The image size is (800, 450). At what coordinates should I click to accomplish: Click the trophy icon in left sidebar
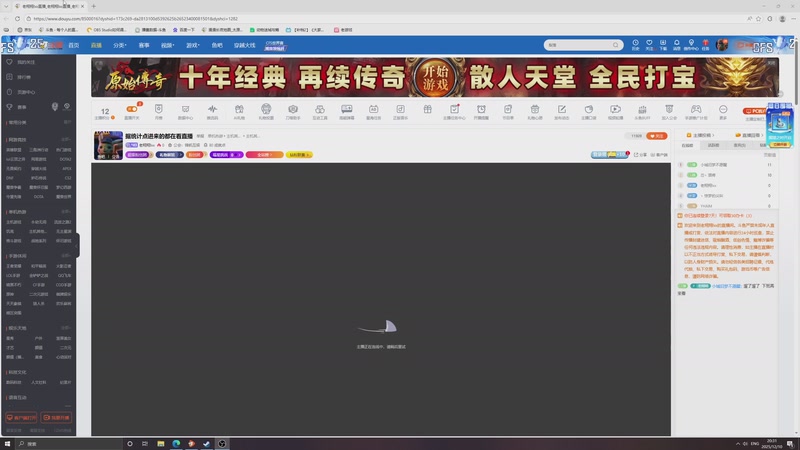(9, 107)
